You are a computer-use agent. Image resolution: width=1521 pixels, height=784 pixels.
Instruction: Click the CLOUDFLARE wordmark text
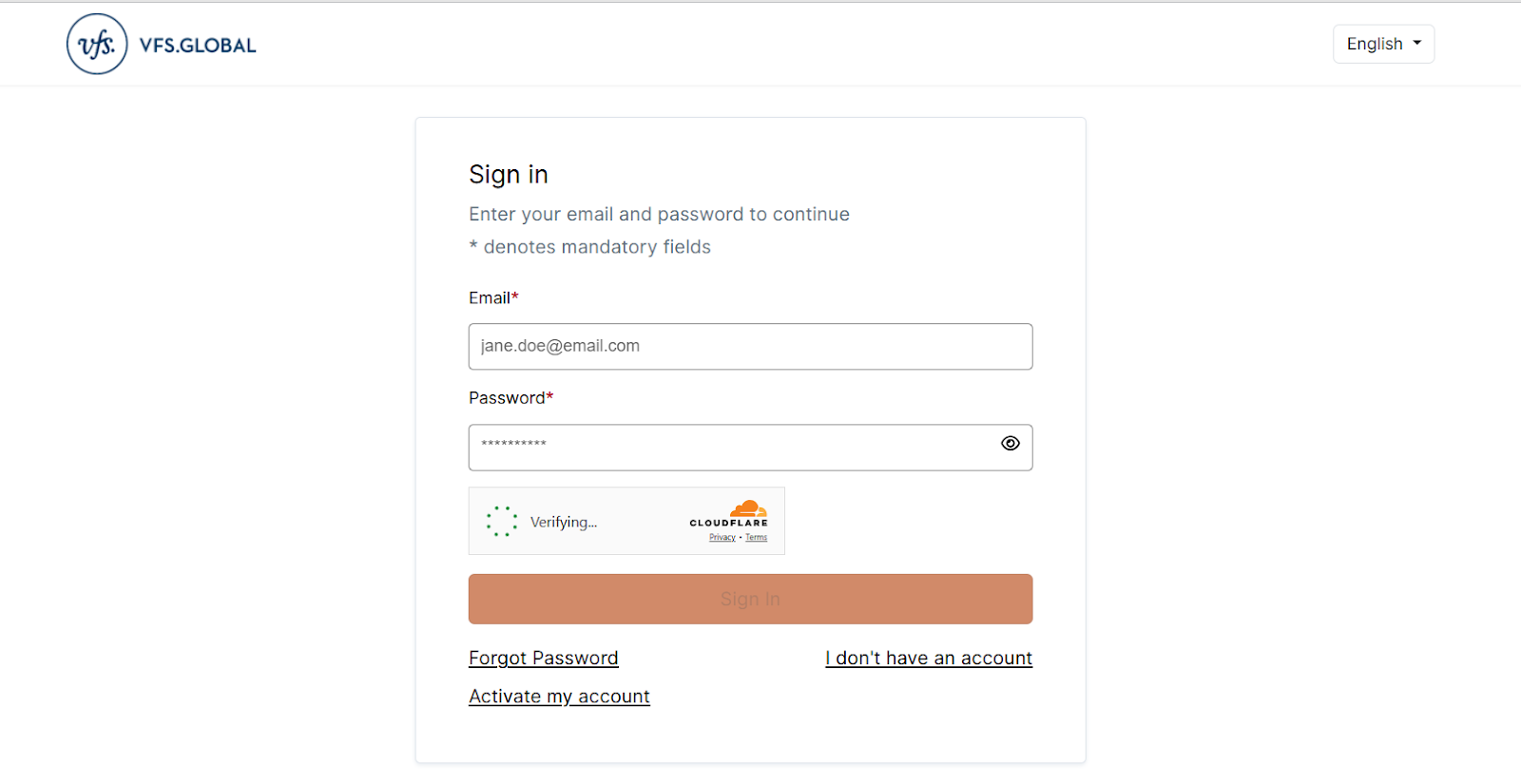coord(728,523)
